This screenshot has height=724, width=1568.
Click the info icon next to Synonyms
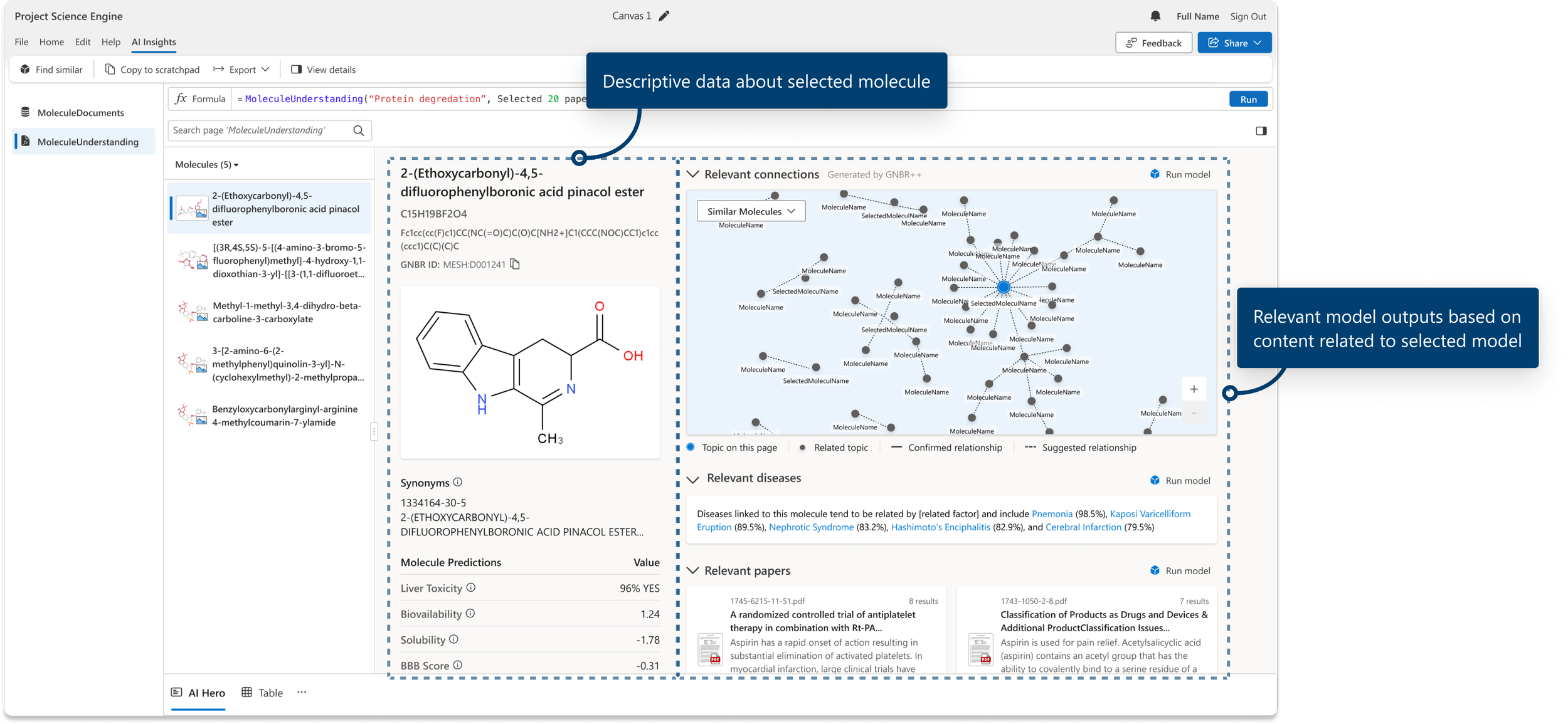(x=458, y=482)
